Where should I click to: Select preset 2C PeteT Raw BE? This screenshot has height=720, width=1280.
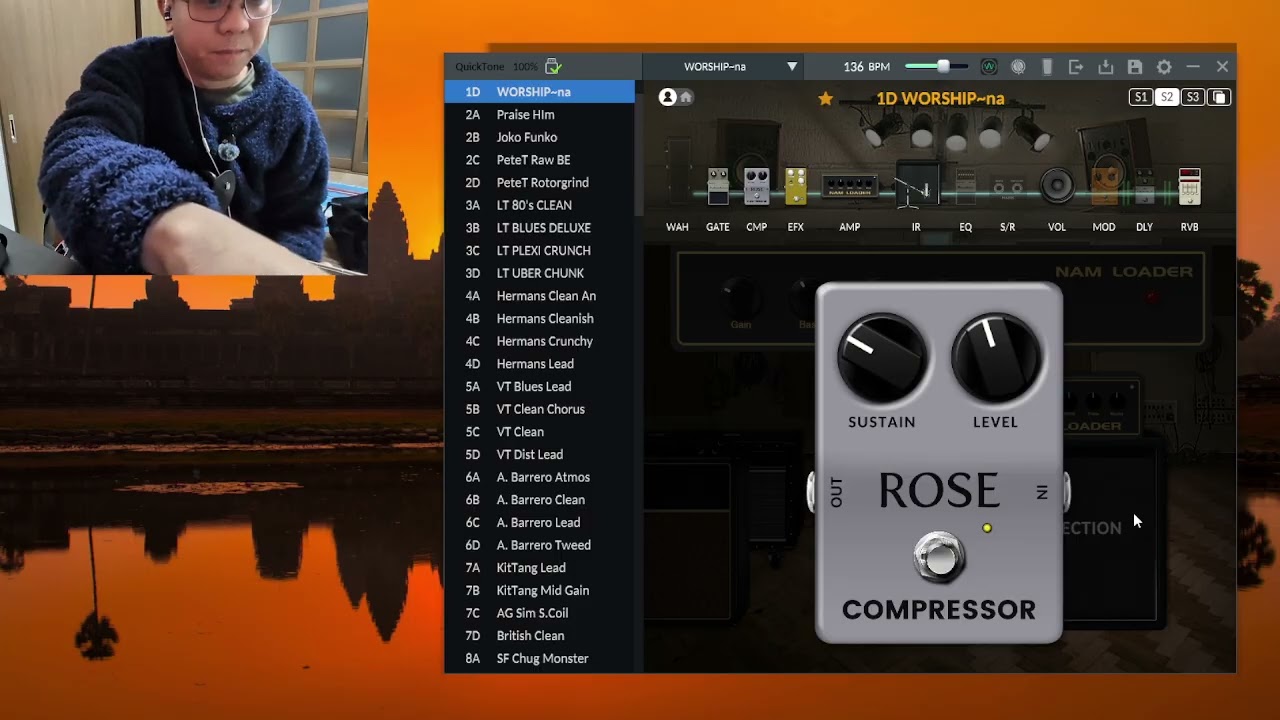539,160
